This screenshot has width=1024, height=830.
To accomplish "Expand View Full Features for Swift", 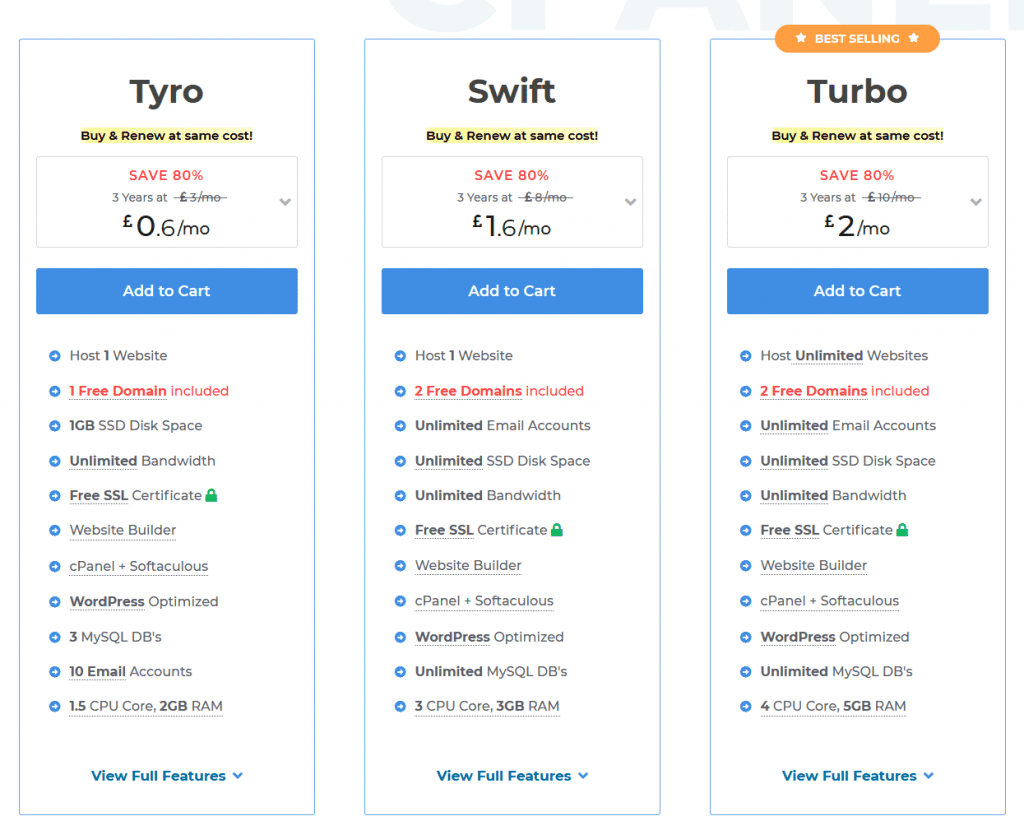I will tap(512, 776).
